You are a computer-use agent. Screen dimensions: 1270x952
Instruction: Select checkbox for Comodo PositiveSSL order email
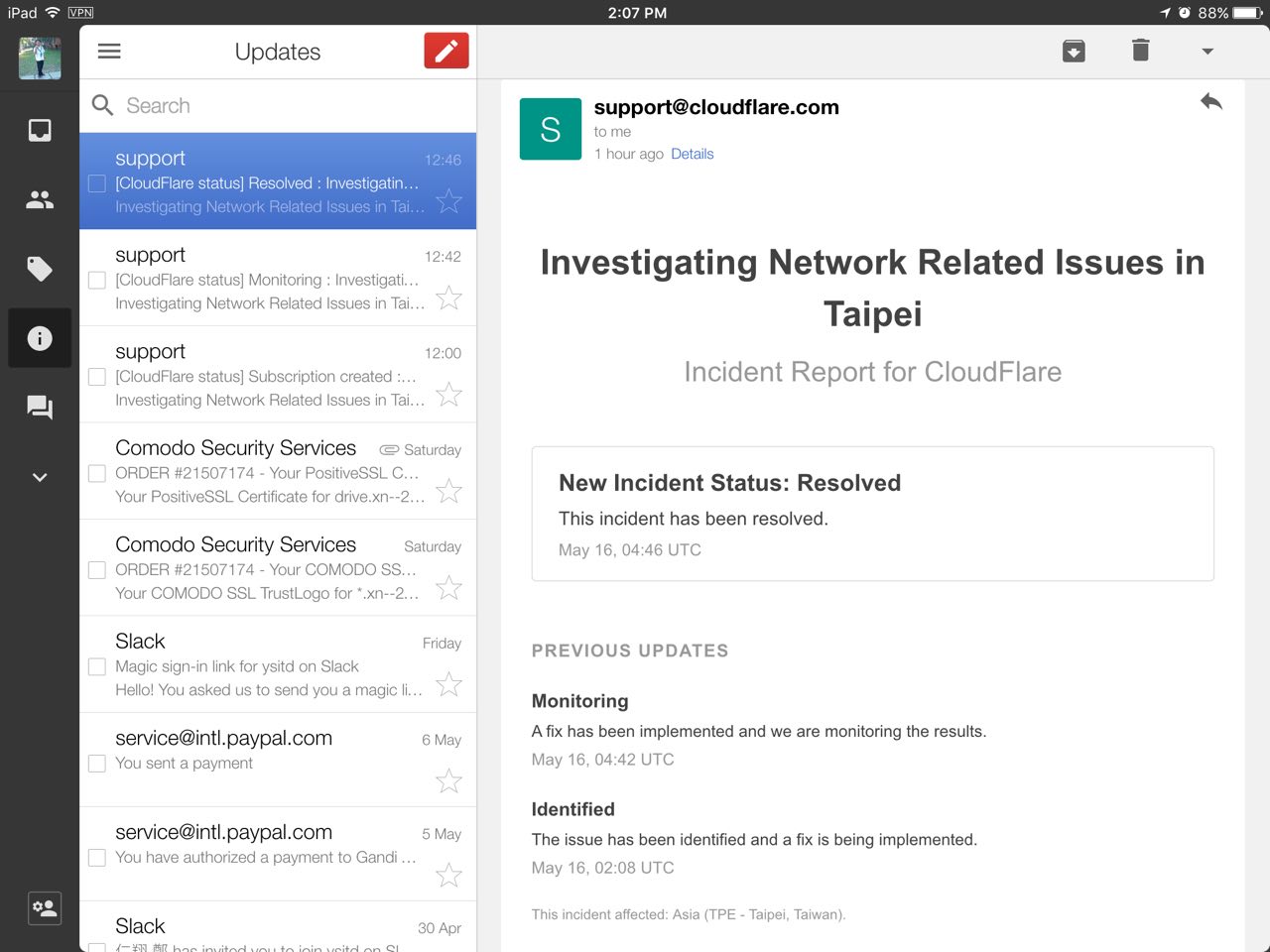[x=97, y=473]
